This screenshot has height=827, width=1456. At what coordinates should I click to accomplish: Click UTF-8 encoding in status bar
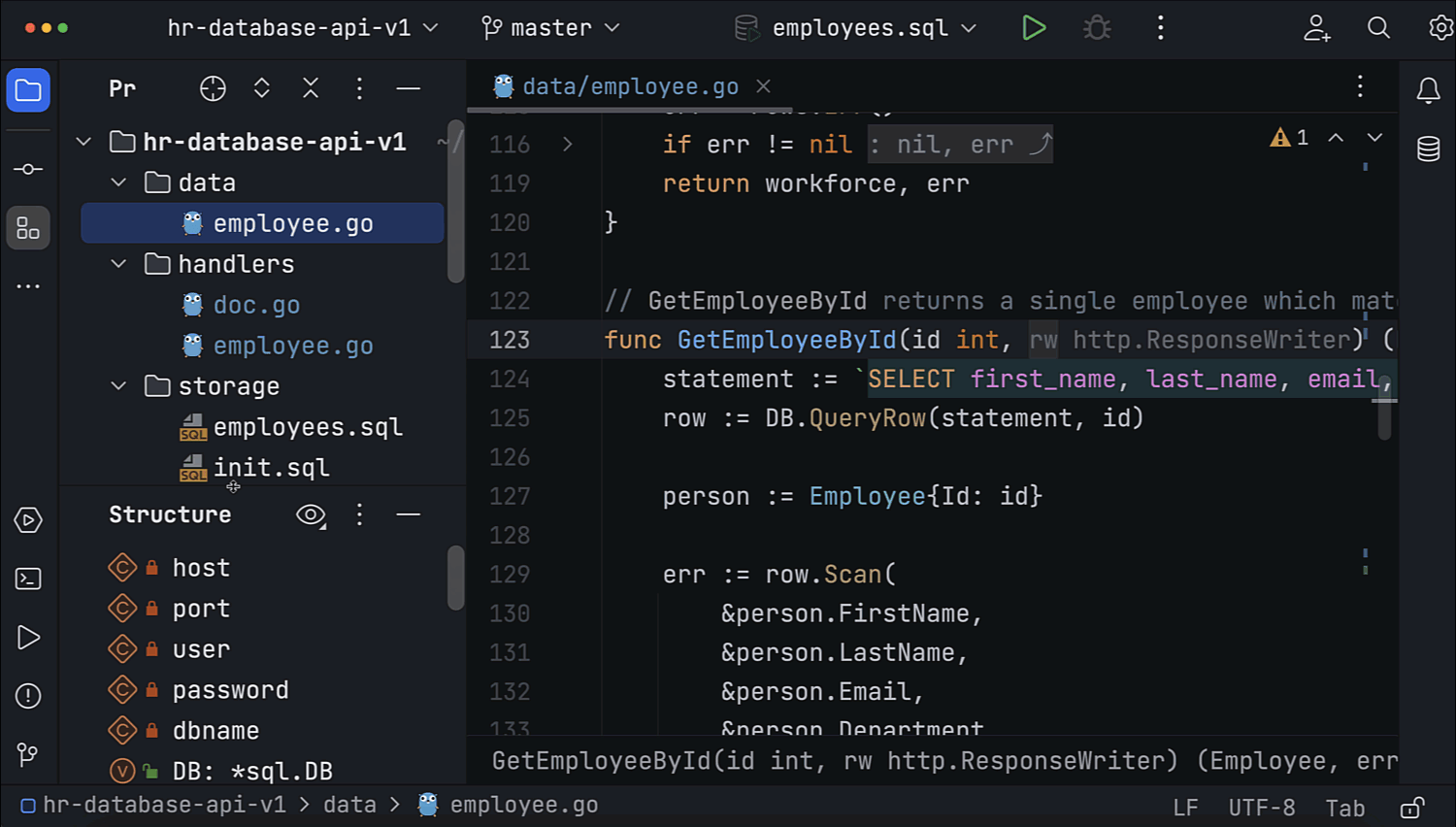(x=1261, y=808)
